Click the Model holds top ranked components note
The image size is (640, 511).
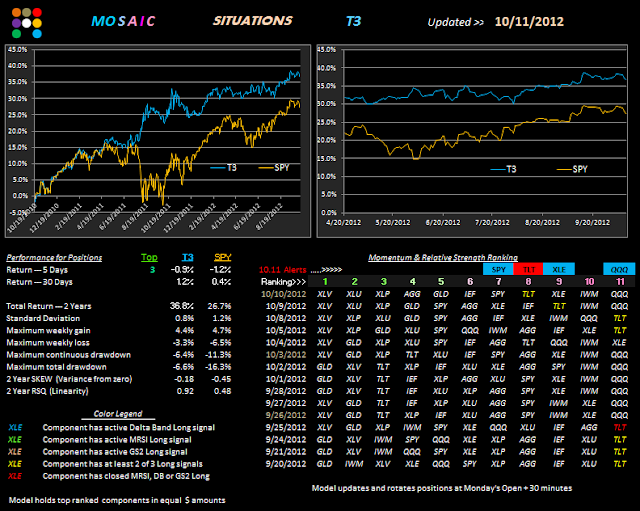pyautogui.click(x=117, y=500)
